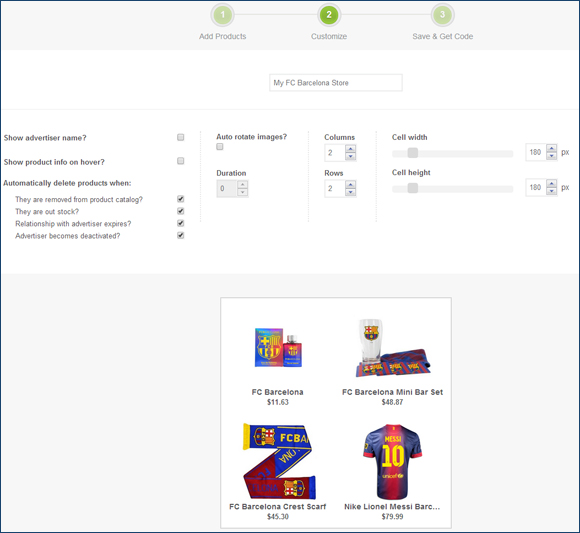
Task: Click the FC Barcelona product title
Action: 277,392
